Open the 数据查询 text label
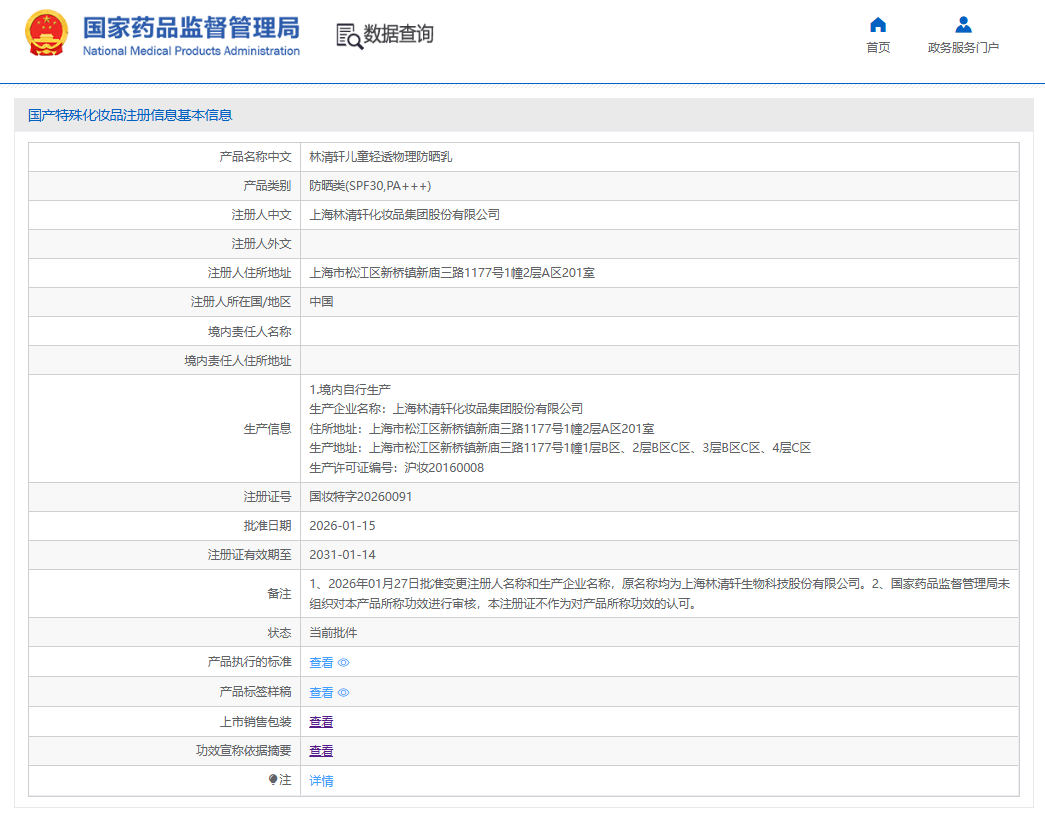 tap(398, 35)
